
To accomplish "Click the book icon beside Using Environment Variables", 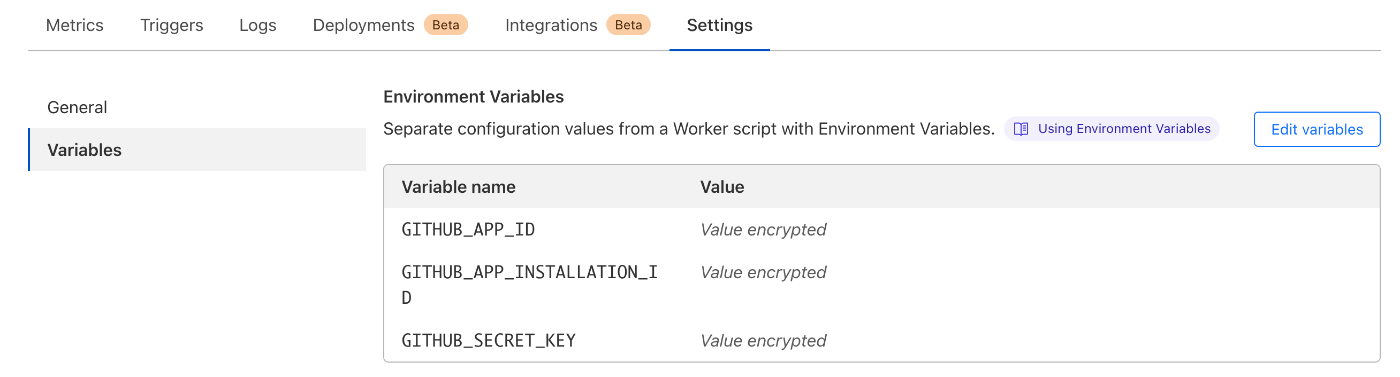I will click(1021, 129).
